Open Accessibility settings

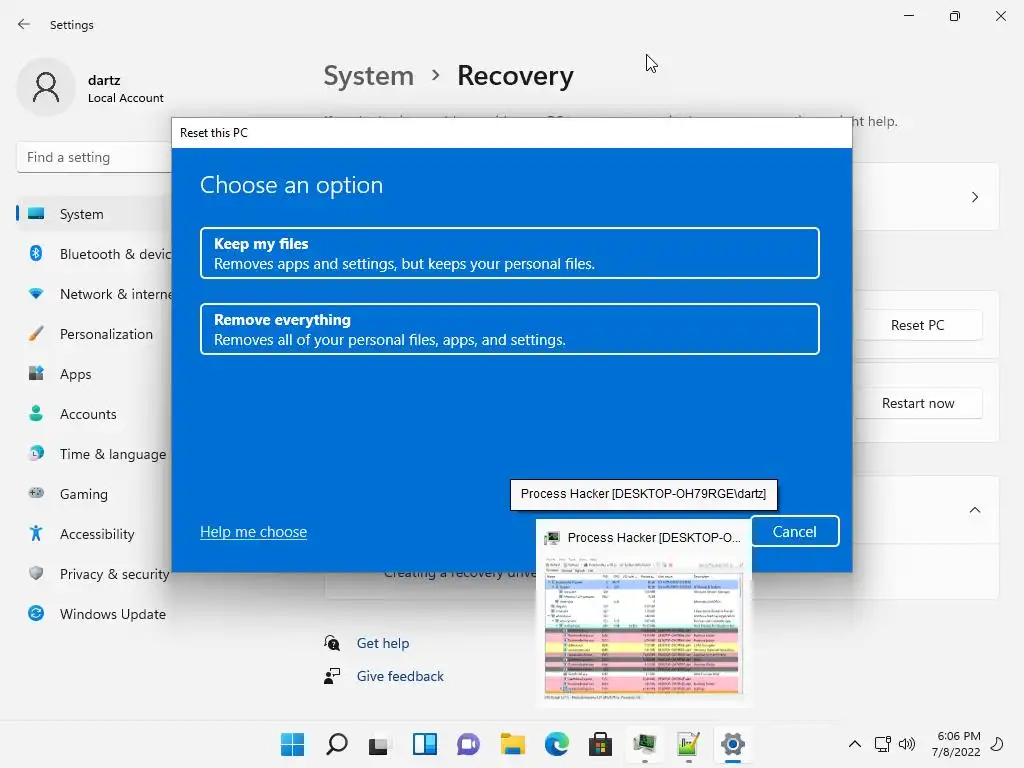(x=93, y=534)
